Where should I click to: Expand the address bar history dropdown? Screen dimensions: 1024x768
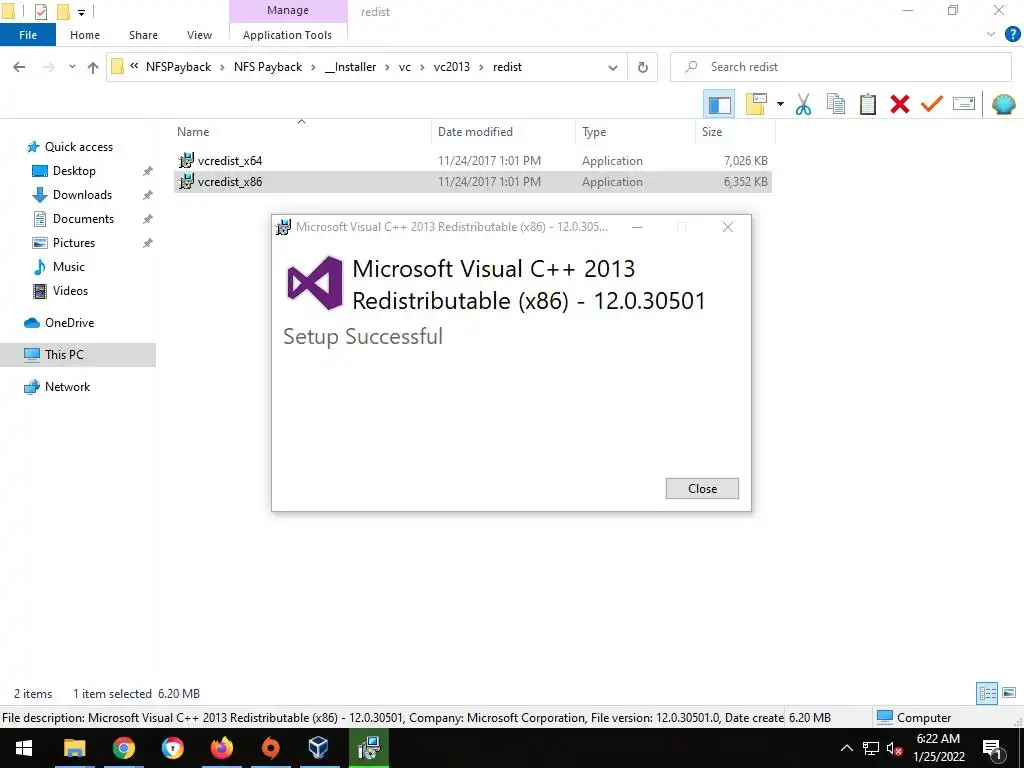click(x=613, y=67)
